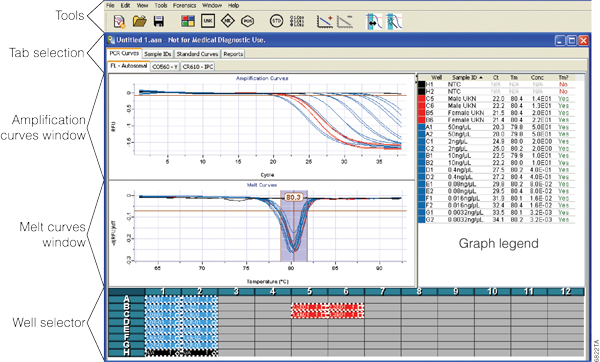600x362 pixels.
Task: Click the blue well D2 in well selector
Action: (200, 322)
